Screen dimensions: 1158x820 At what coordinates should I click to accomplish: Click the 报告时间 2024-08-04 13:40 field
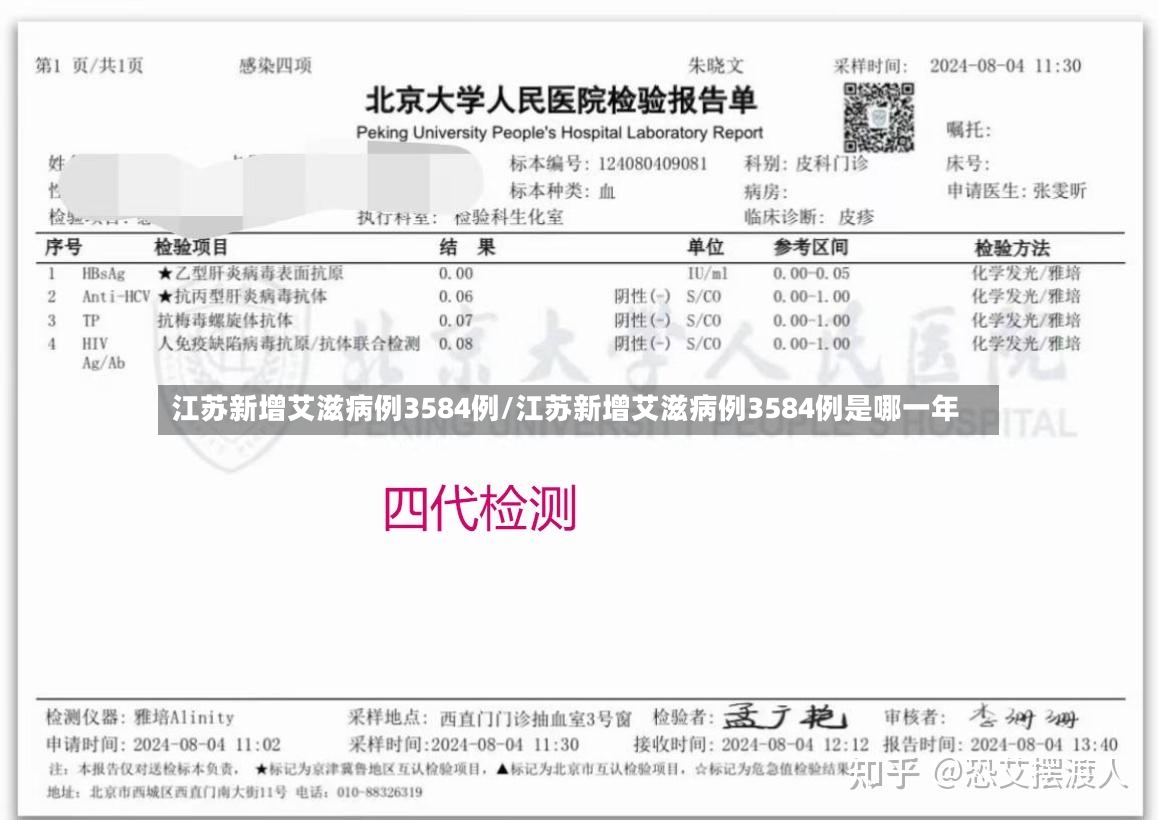1000,745
